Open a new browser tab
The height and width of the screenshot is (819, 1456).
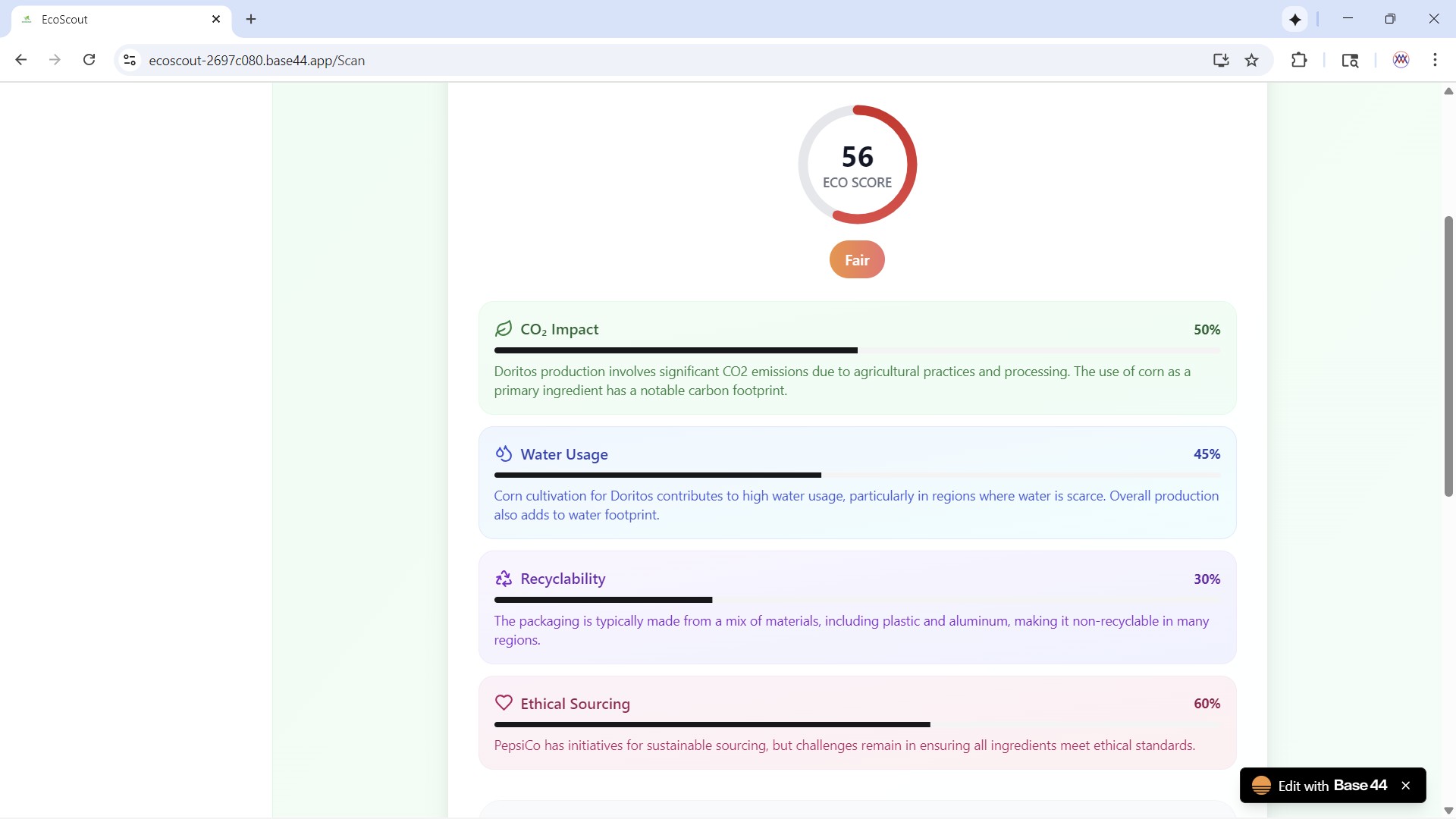251,19
